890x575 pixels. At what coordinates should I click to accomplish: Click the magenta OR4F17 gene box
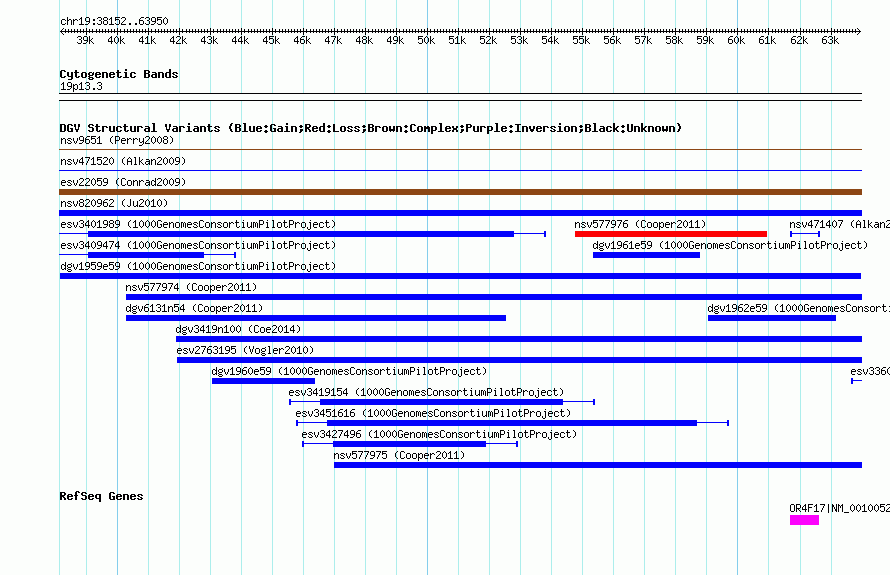tap(804, 520)
